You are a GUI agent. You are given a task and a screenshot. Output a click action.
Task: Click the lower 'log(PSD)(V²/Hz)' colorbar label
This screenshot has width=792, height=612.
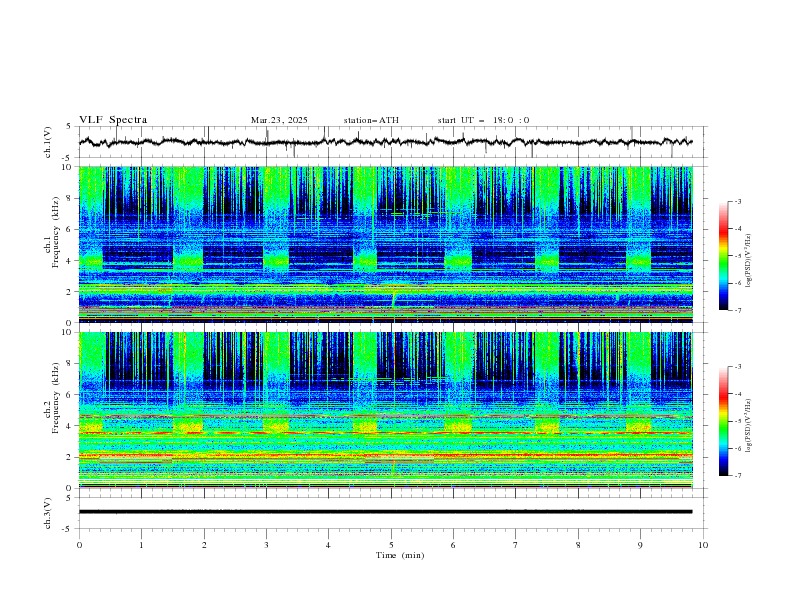(x=749, y=426)
